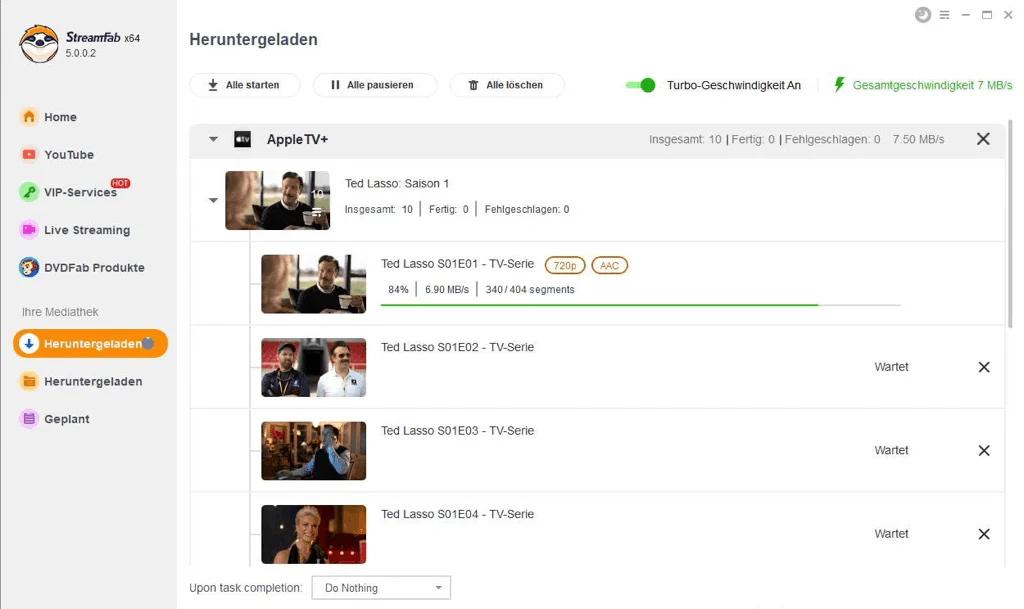Click the Geplant calendar icon

click(x=29, y=419)
